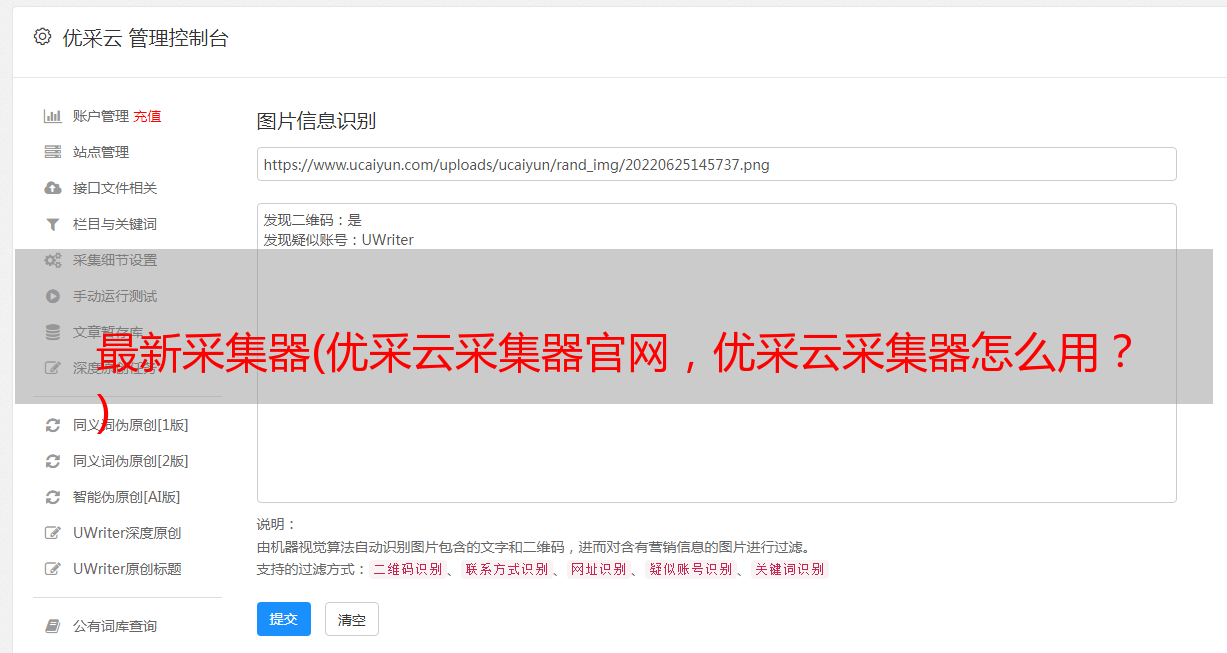Select the 智能伪原创[AI版] refresh icon
Viewport: 1227px width, 653px height.
53,497
